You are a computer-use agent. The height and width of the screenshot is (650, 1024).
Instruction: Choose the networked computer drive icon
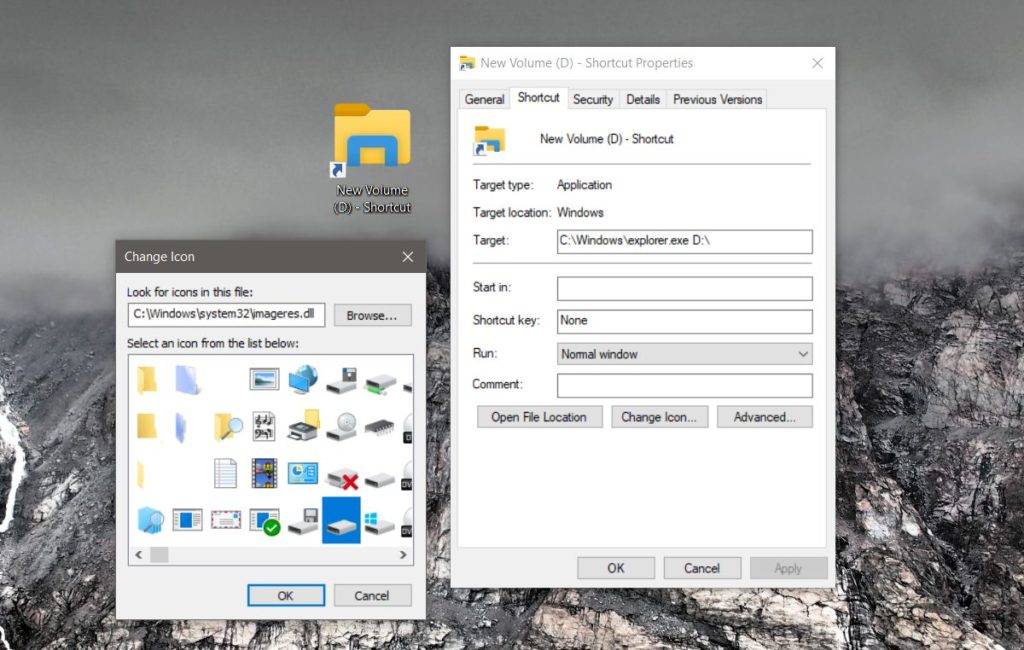pyautogui.click(x=303, y=379)
